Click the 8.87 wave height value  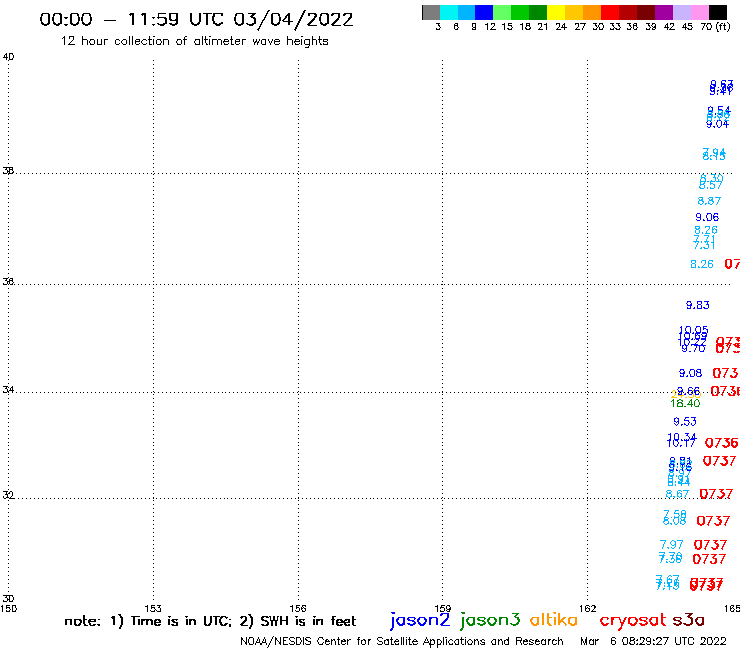tap(709, 201)
